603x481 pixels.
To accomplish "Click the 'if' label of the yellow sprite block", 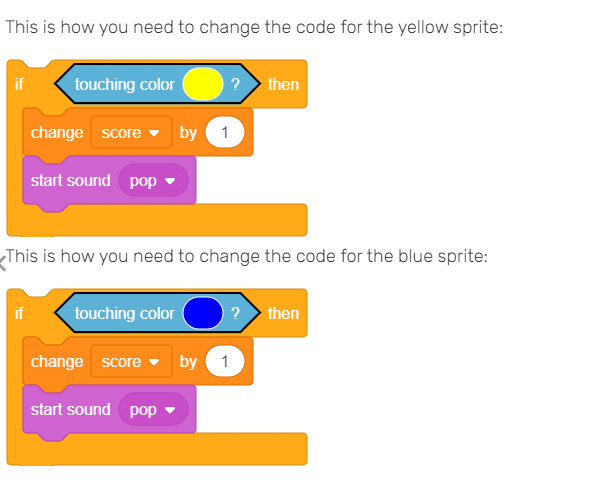I will (x=19, y=85).
